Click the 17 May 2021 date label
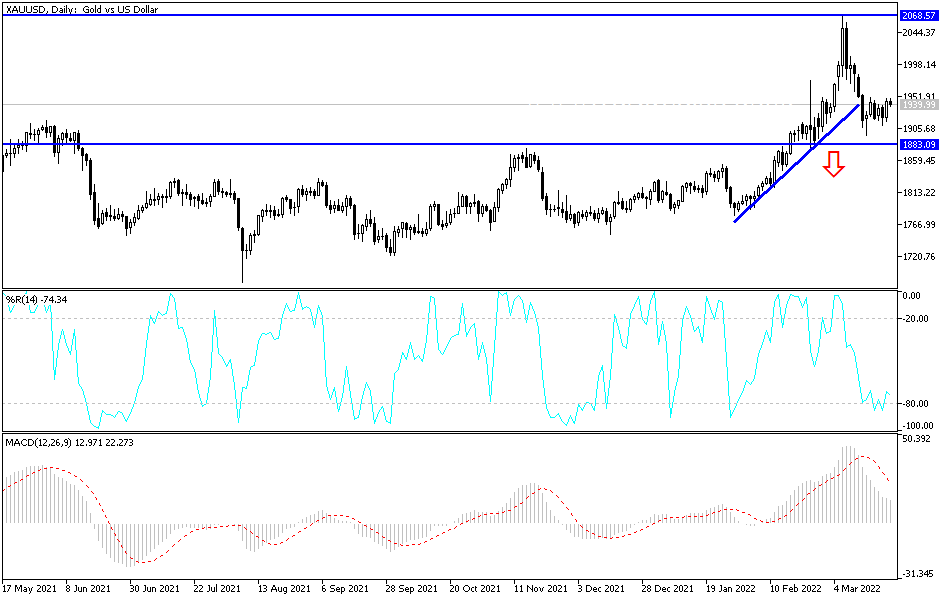 [x=30, y=588]
